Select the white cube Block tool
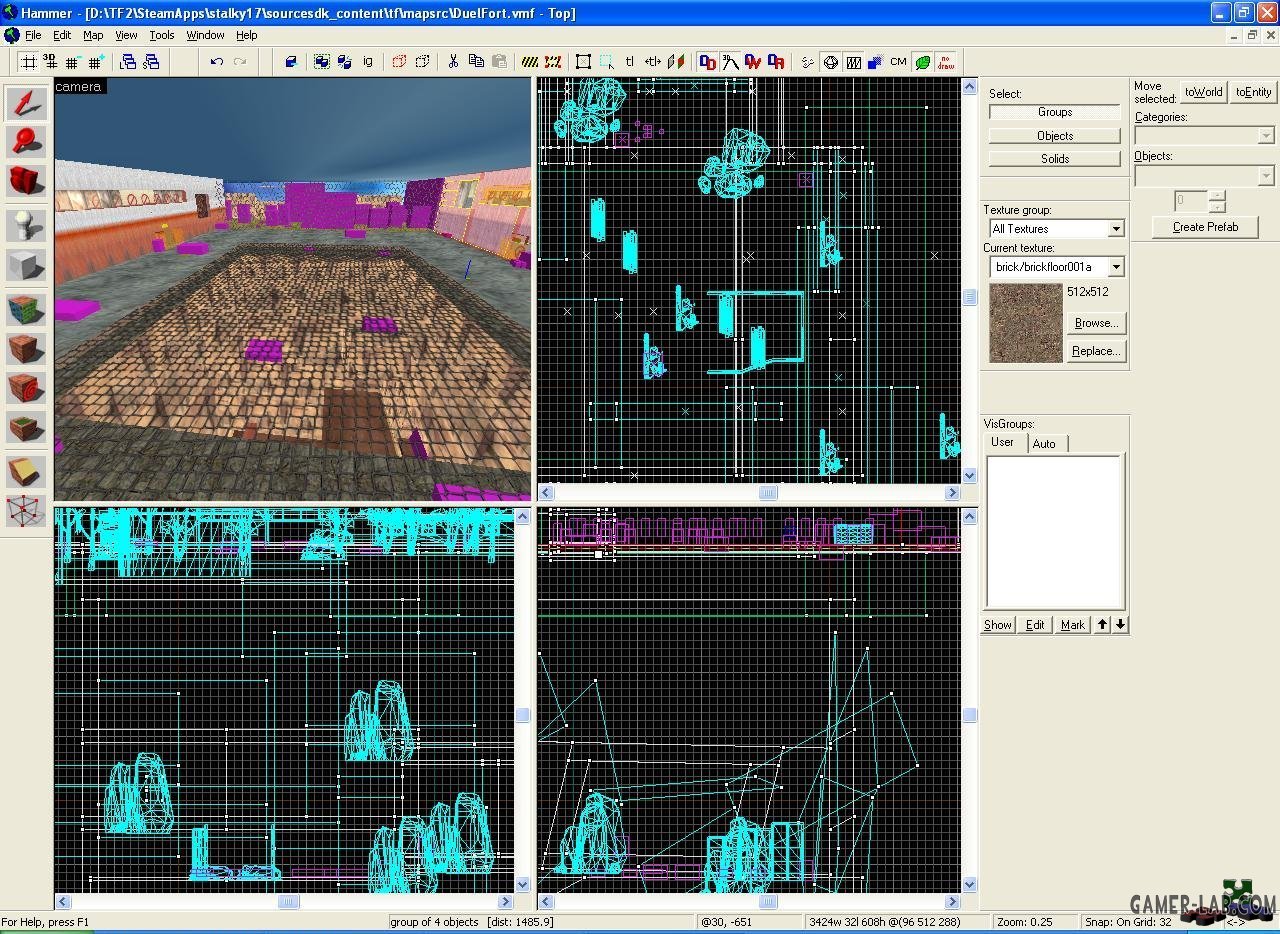 tap(26, 265)
